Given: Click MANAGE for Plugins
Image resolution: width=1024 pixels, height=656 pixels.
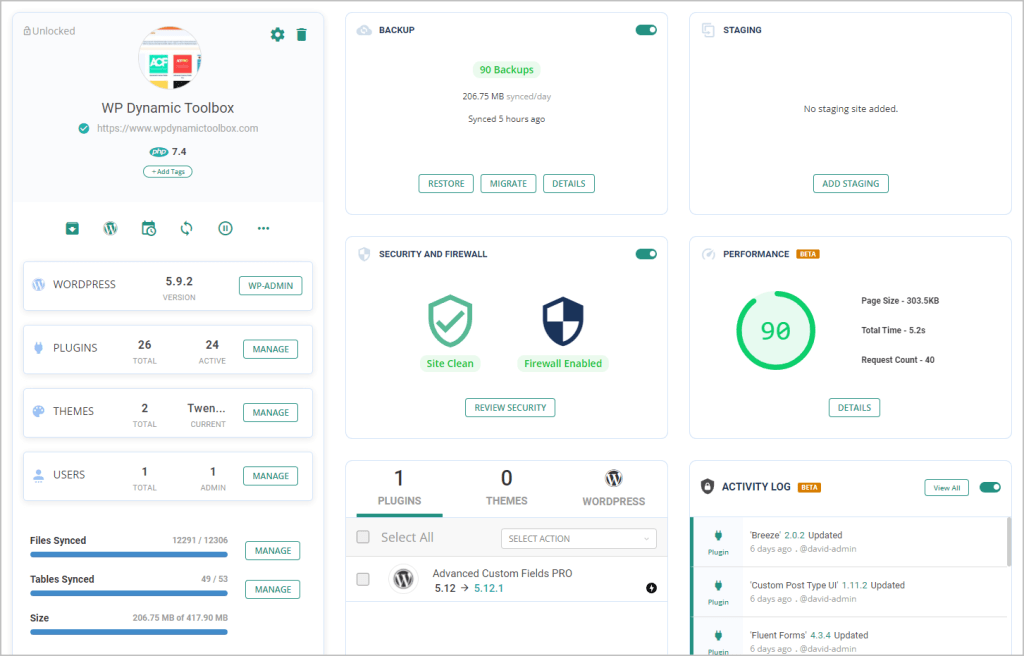Looking at the screenshot, I should pos(270,349).
